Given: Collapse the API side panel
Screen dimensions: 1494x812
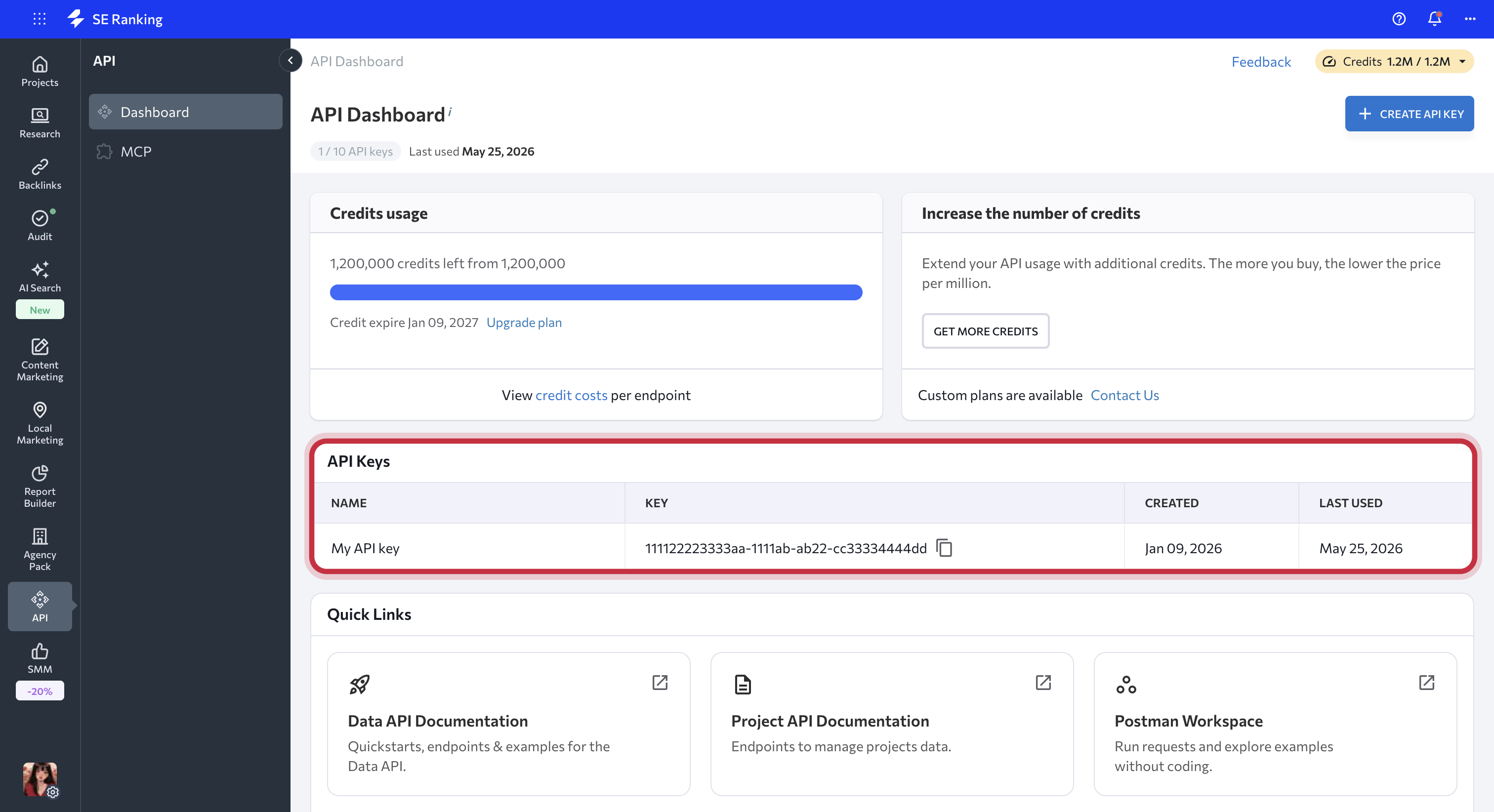Looking at the screenshot, I should pyautogui.click(x=290, y=60).
